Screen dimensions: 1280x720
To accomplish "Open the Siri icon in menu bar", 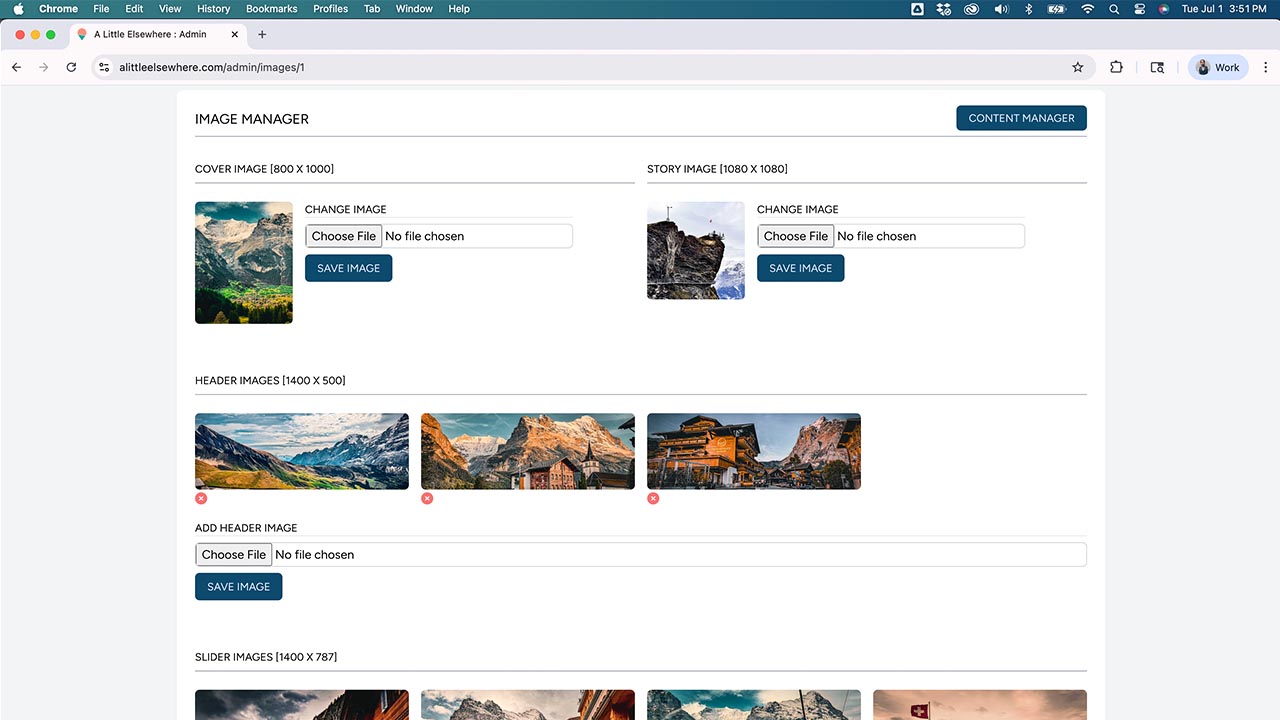I will [1164, 9].
